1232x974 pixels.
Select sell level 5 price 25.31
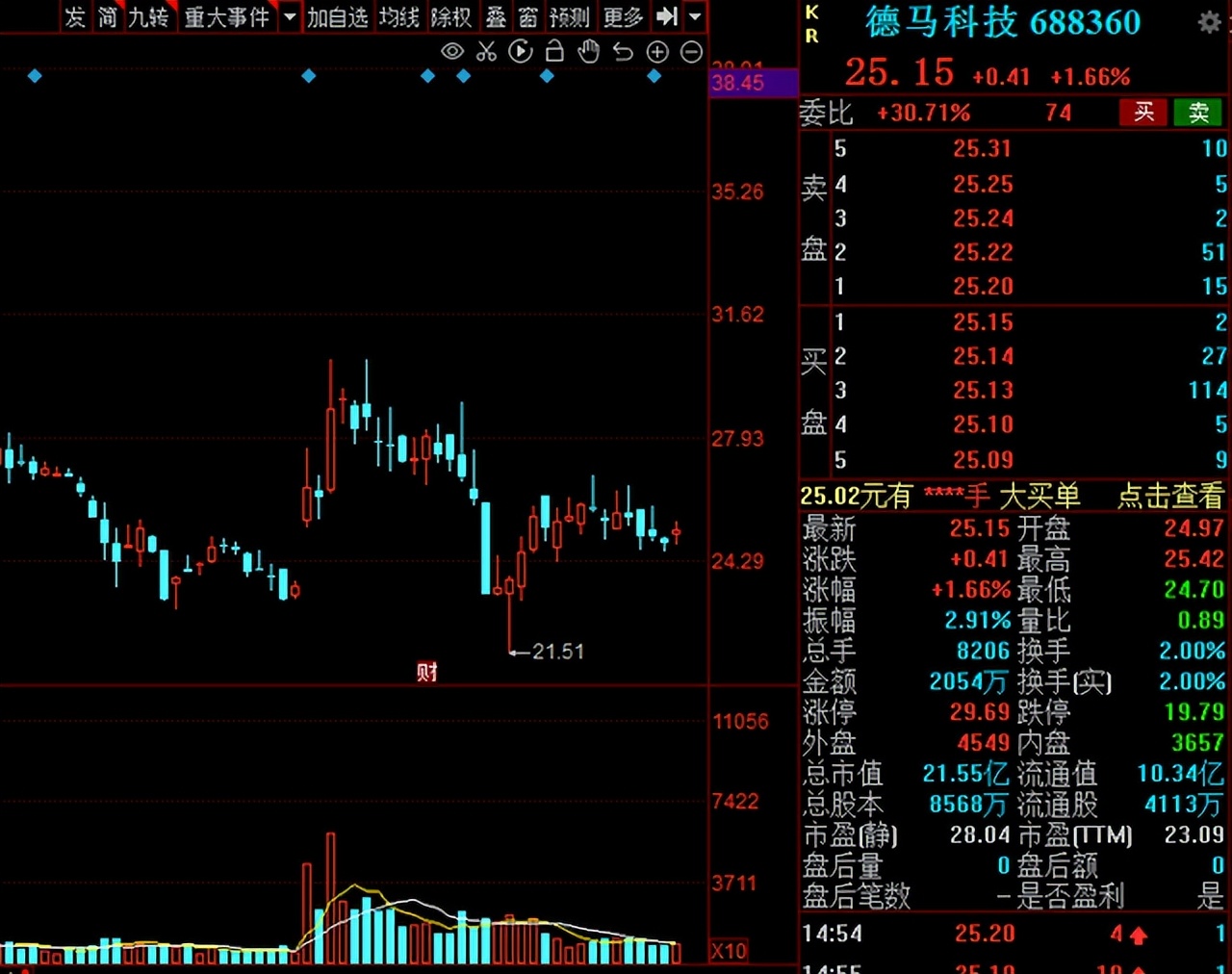click(983, 148)
